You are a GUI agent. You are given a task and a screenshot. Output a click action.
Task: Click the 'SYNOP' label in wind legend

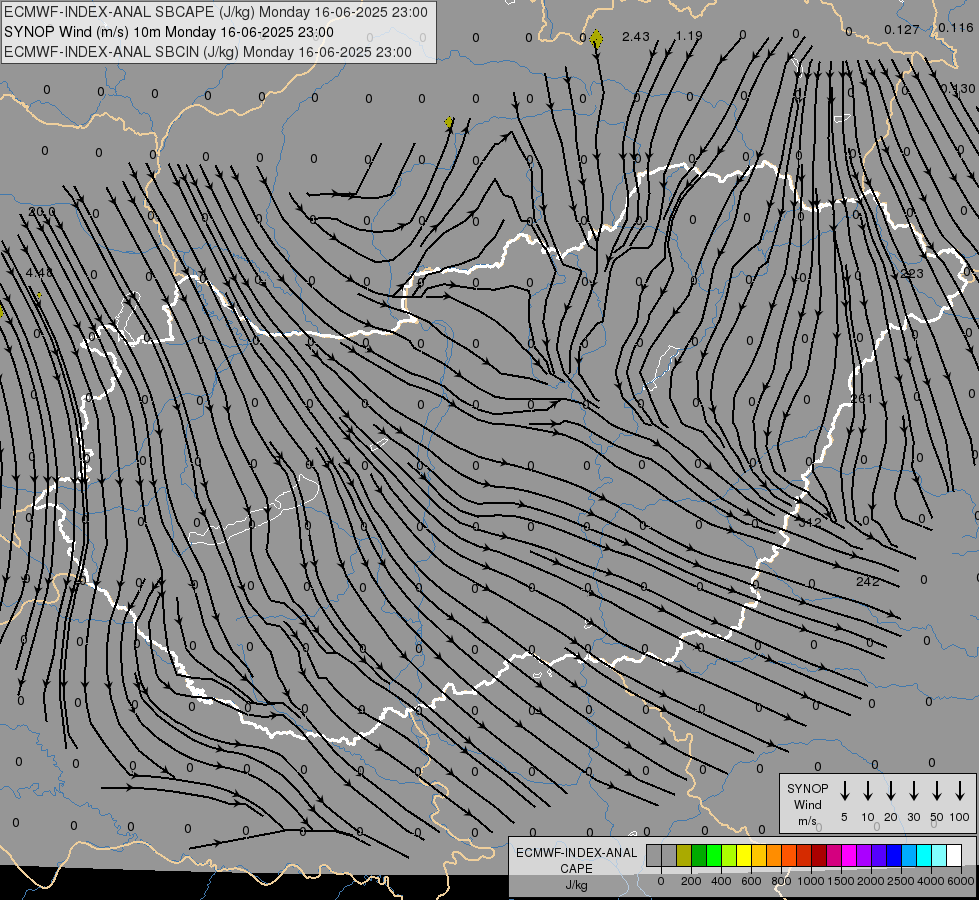point(807,788)
